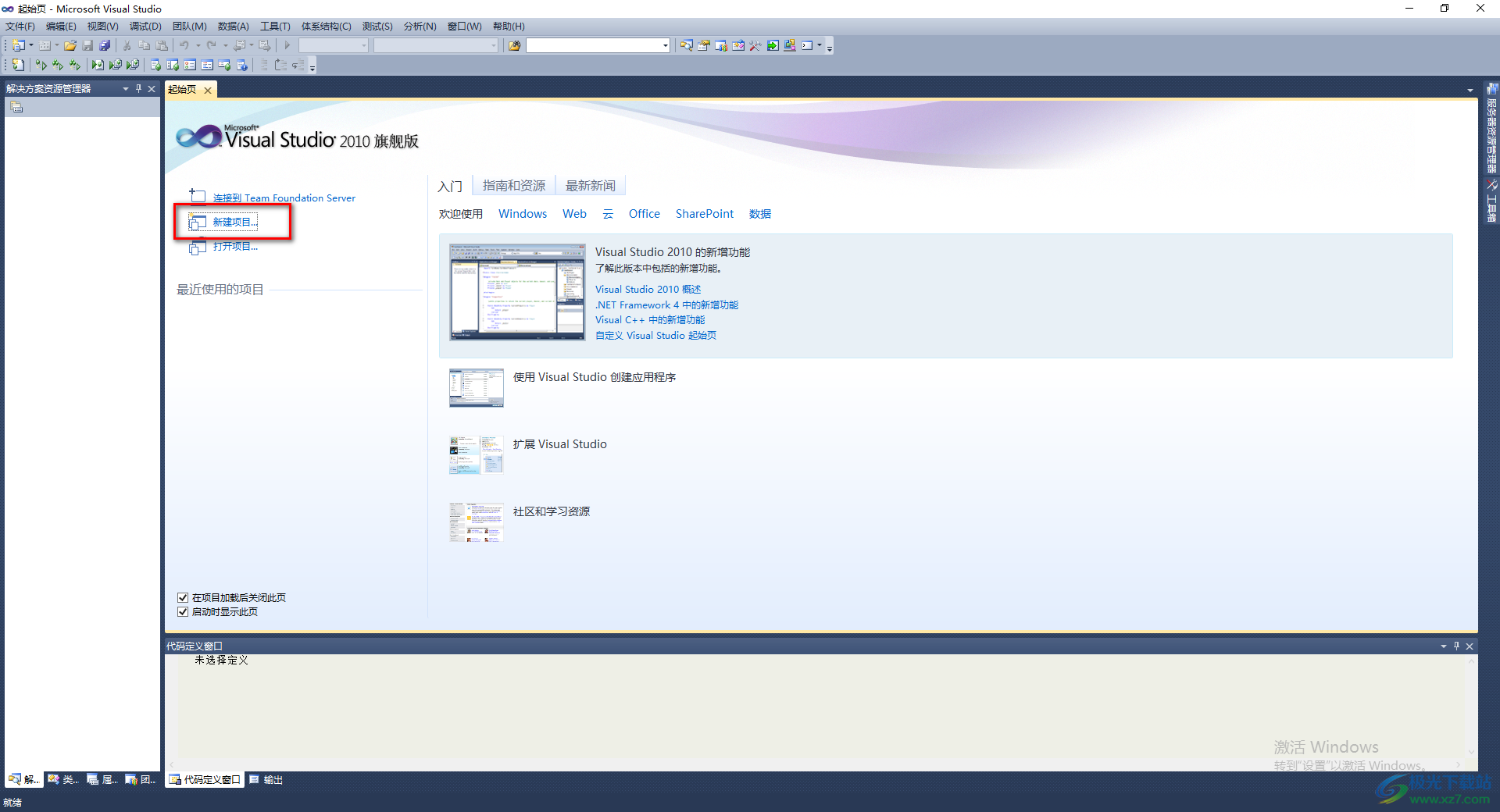Screen dimensions: 1500x812
Task: Open Solution Explorer window position dropdown
Action: coord(125,89)
